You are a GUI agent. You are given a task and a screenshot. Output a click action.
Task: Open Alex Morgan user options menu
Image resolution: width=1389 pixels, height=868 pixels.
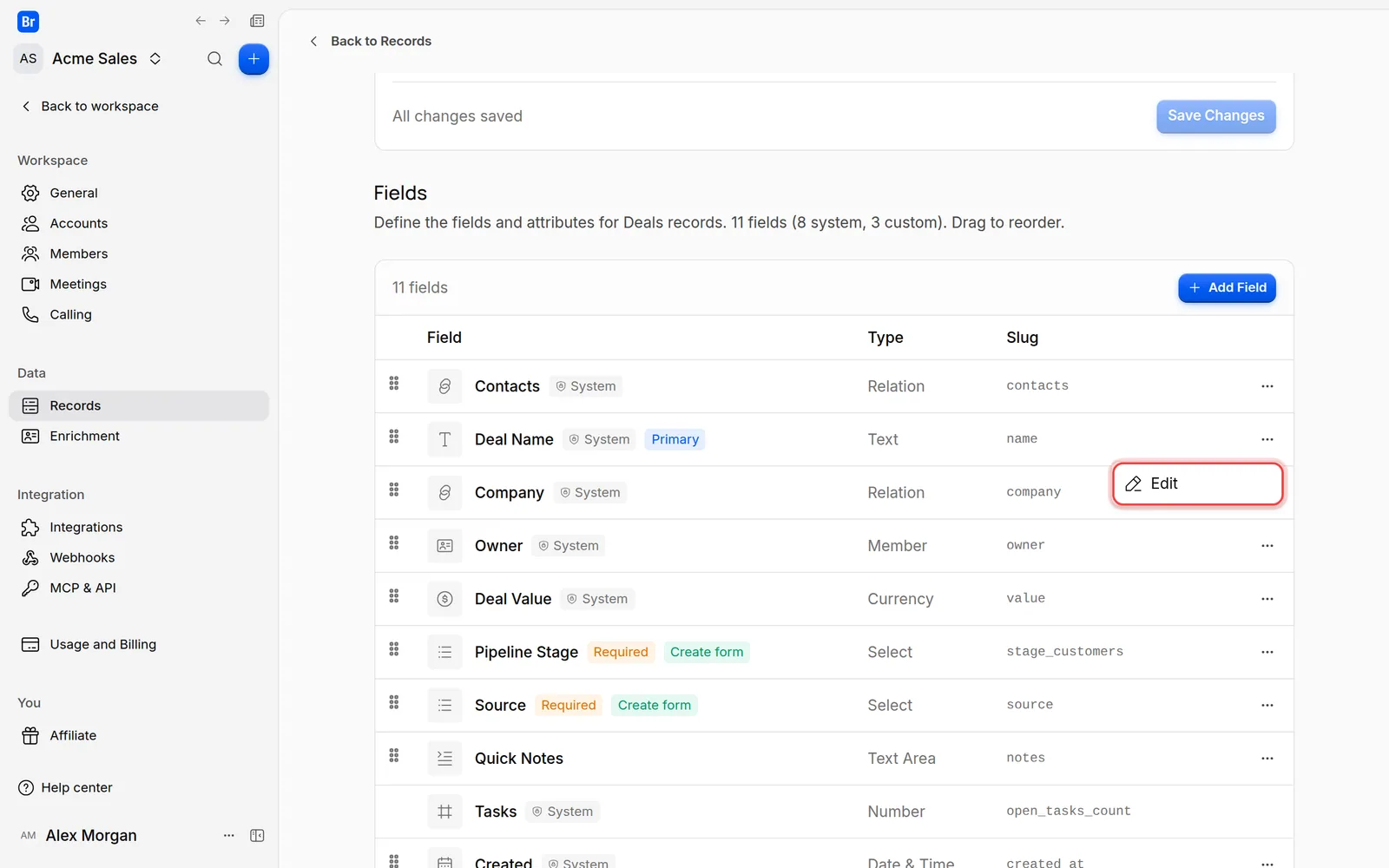click(229, 835)
